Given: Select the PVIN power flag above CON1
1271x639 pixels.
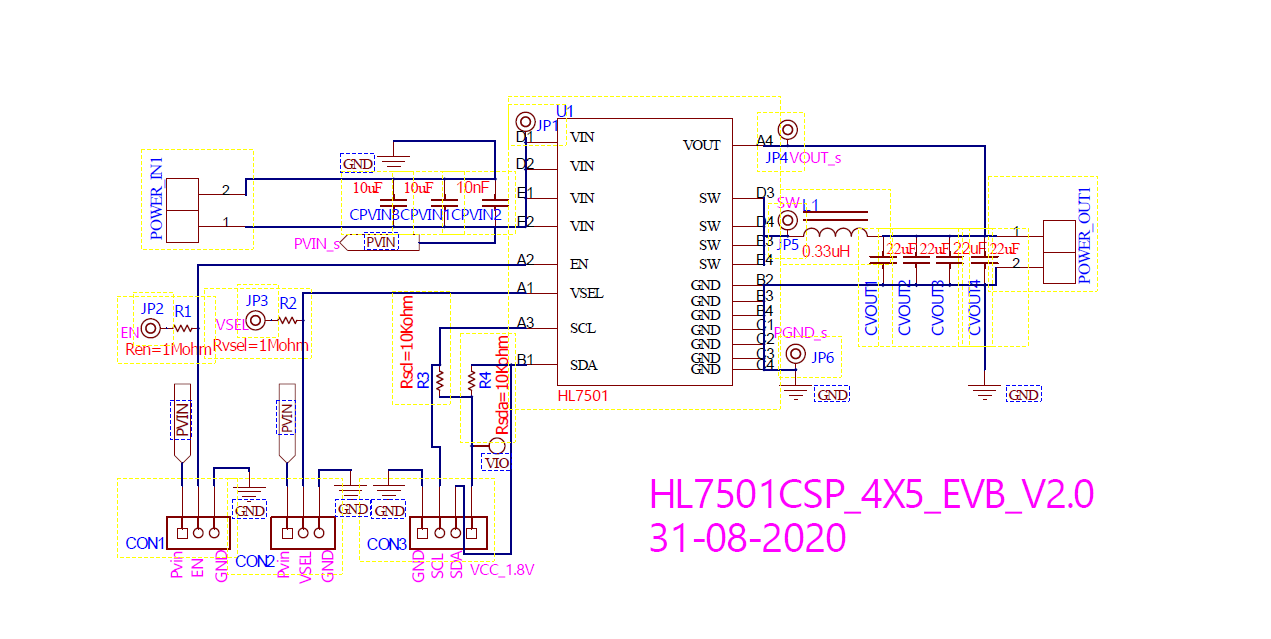Looking at the screenshot, I should pyautogui.click(x=182, y=422).
